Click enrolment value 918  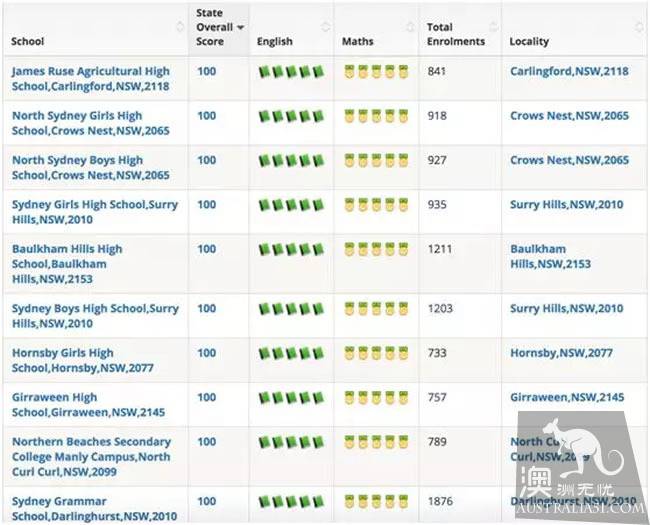point(437,116)
